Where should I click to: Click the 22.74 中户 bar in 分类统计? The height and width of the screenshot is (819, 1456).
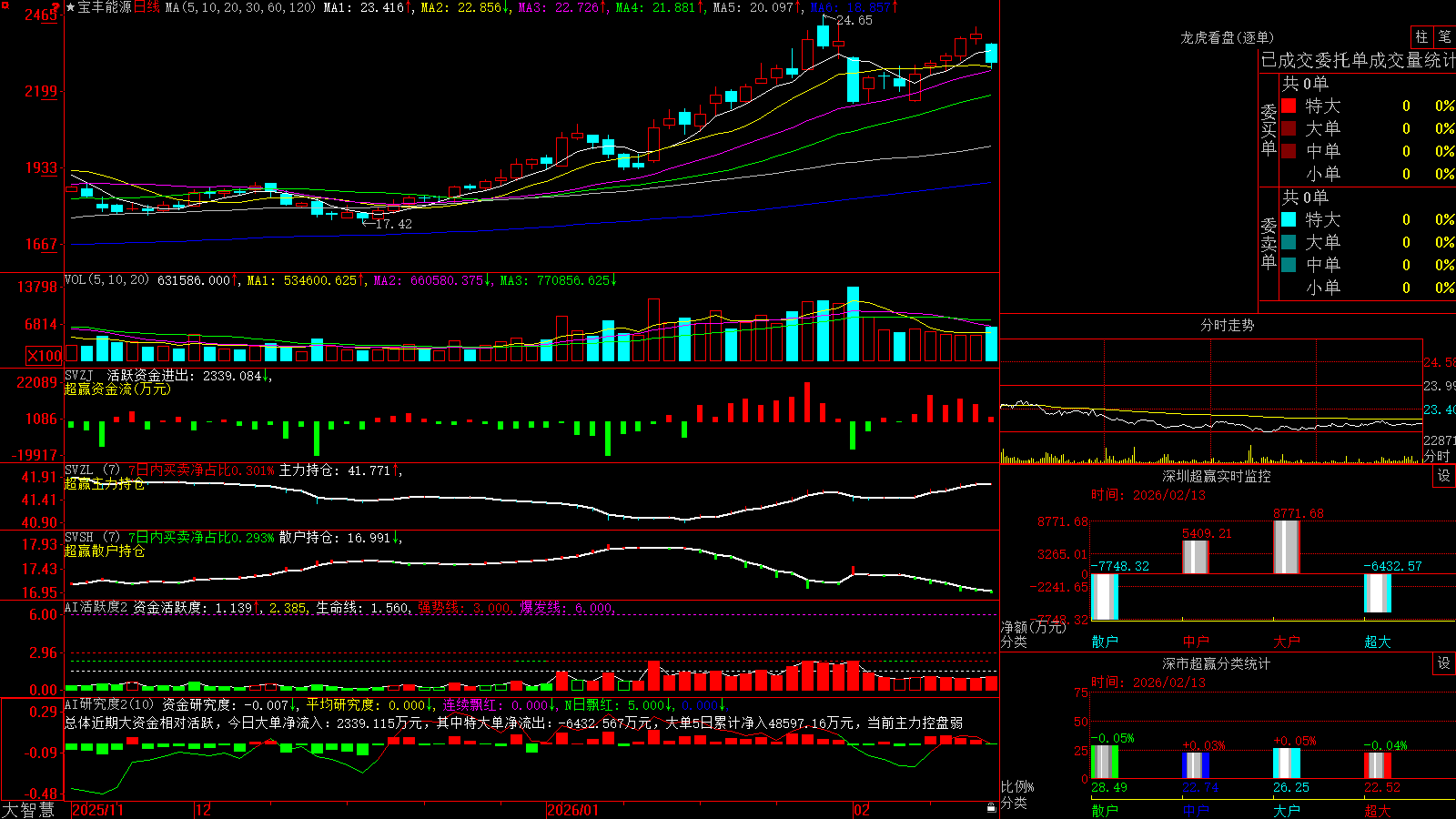coord(1196,765)
